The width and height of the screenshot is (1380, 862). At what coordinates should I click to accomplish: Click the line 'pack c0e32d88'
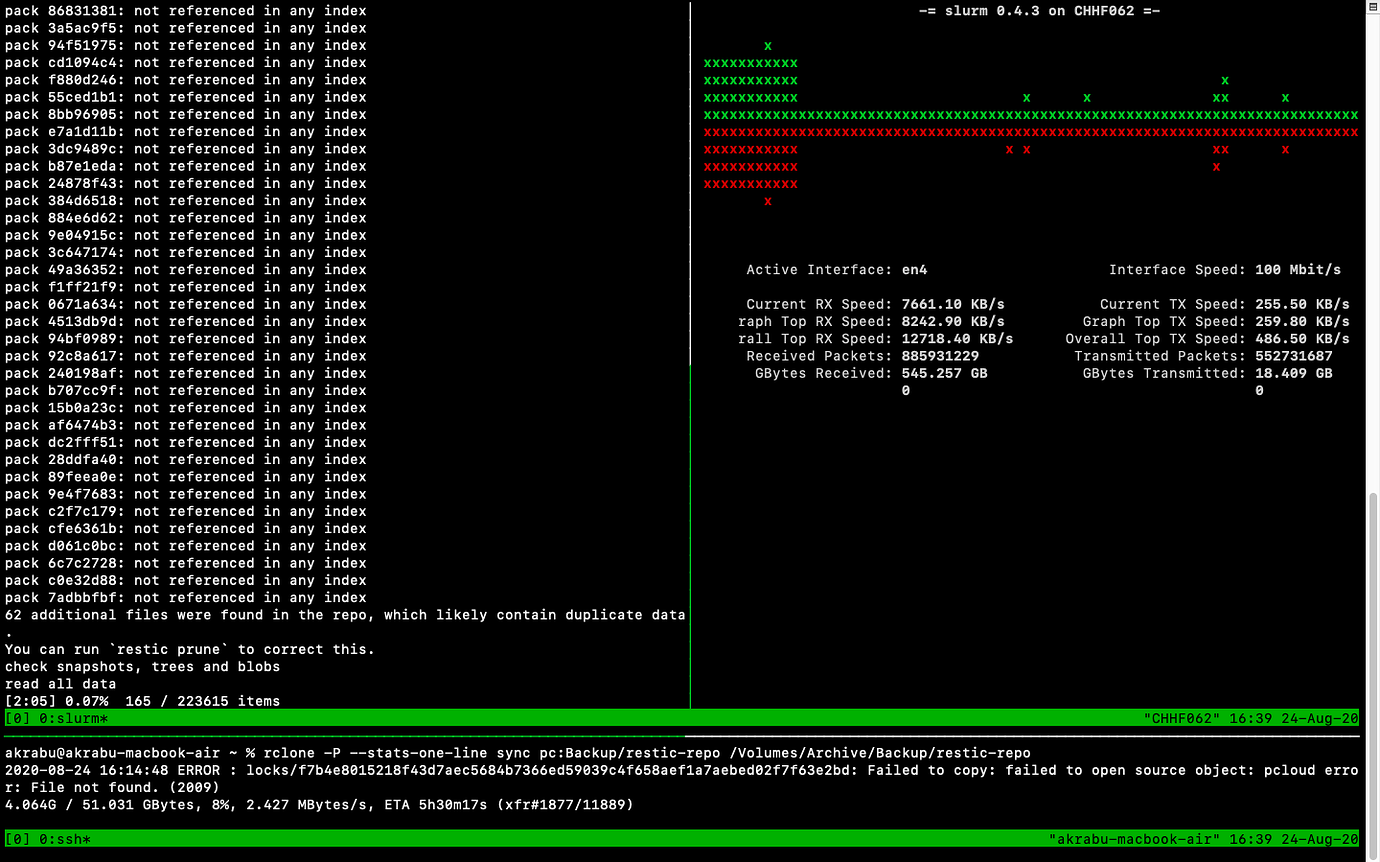(x=186, y=580)
